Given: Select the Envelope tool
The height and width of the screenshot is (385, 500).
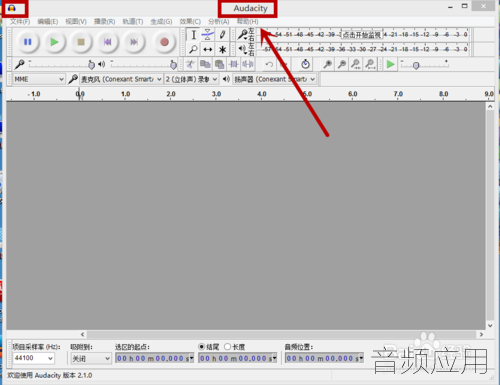Looking at the screenshot, I should [x=208, y=35].
